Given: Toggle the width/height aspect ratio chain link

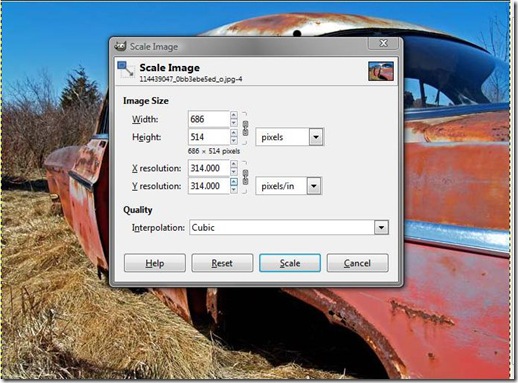Looking at the screenshot, I should click(245, 128).
